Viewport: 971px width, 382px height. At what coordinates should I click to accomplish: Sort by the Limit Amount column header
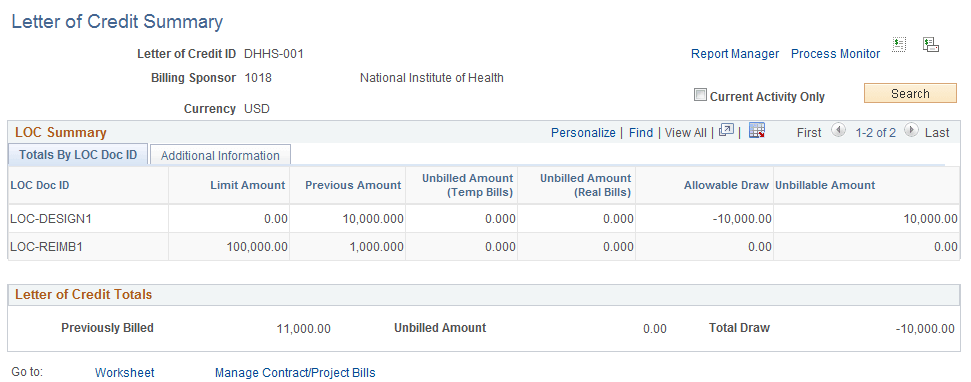point(248,185)
